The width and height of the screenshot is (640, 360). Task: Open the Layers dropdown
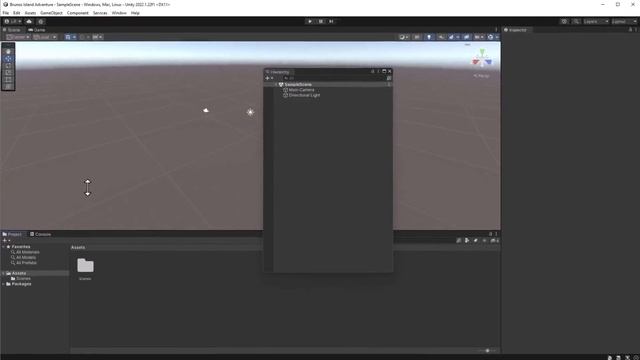(596, 21)
